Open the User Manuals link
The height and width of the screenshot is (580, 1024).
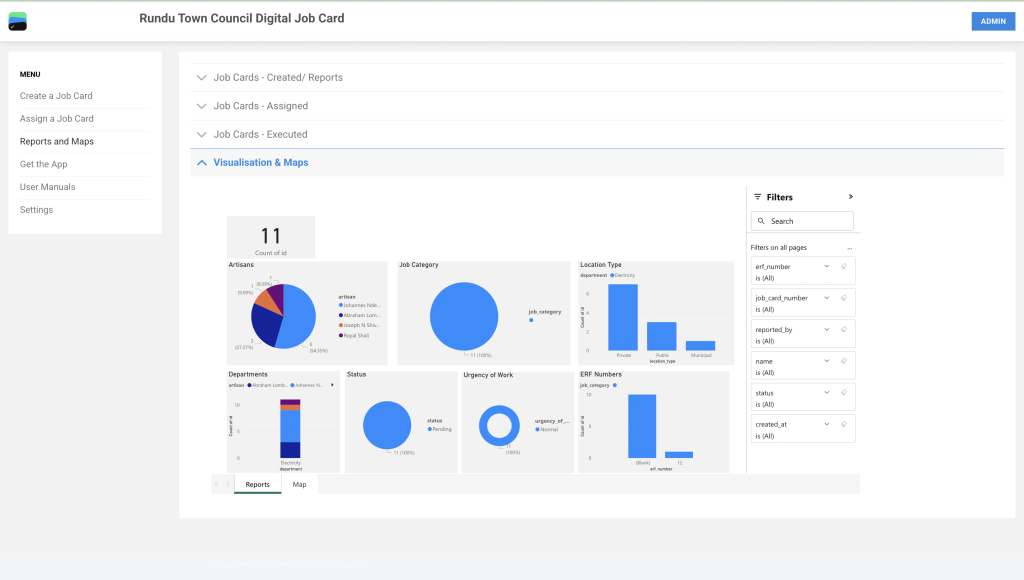[x=47, y=187]
